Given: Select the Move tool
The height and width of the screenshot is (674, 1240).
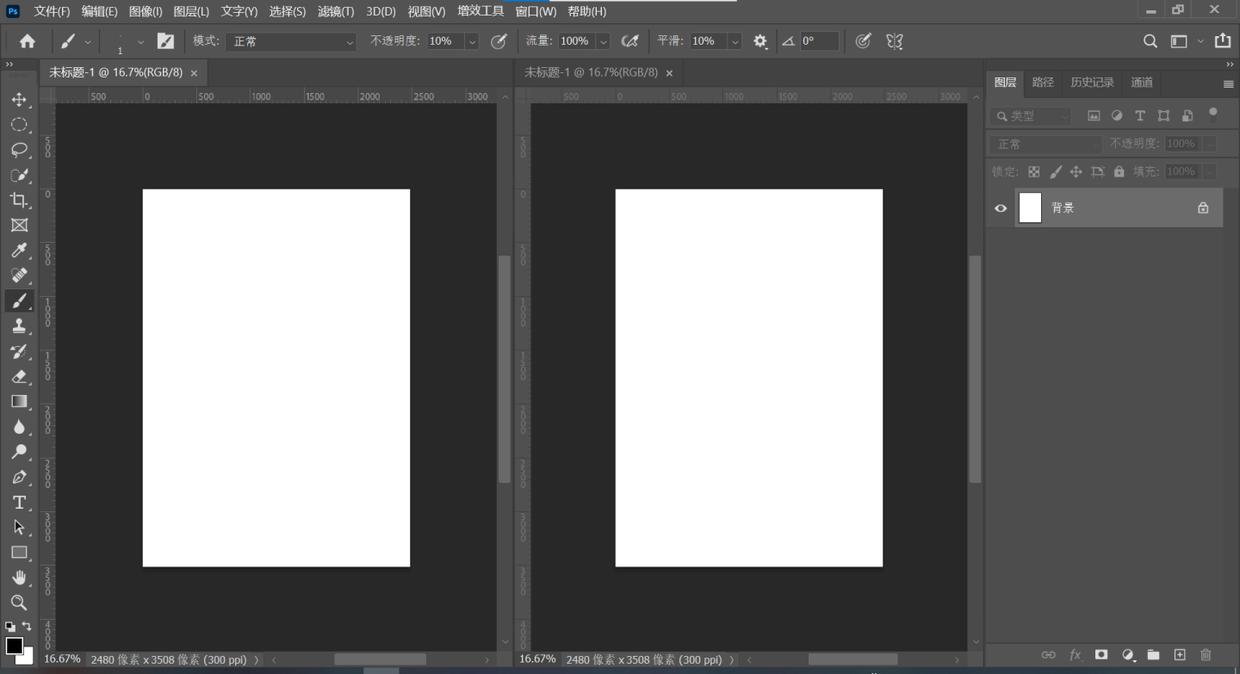Looking at the screenshot, I should pyautogui.click(x=19, y=100).
